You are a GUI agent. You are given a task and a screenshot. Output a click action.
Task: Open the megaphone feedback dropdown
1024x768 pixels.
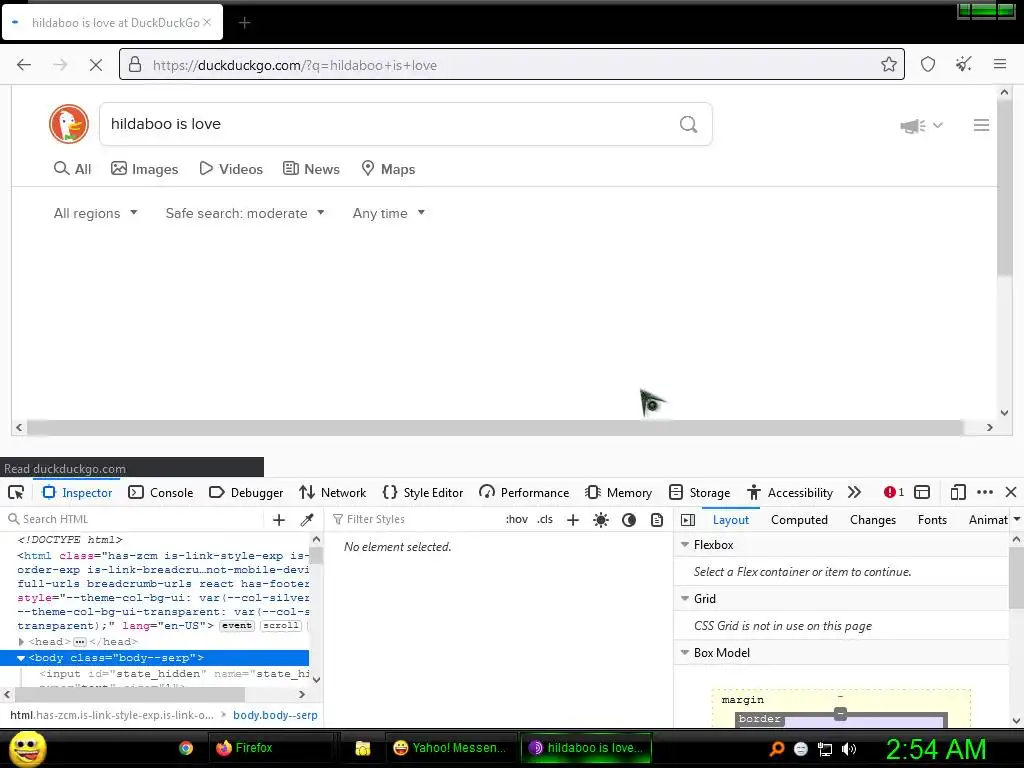(921, 125)
